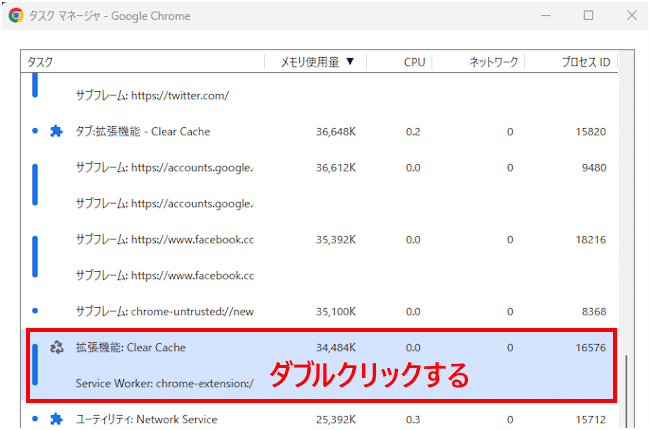
Task: Select first www.facebook subframe row
Action: click(x=319, y=240)
